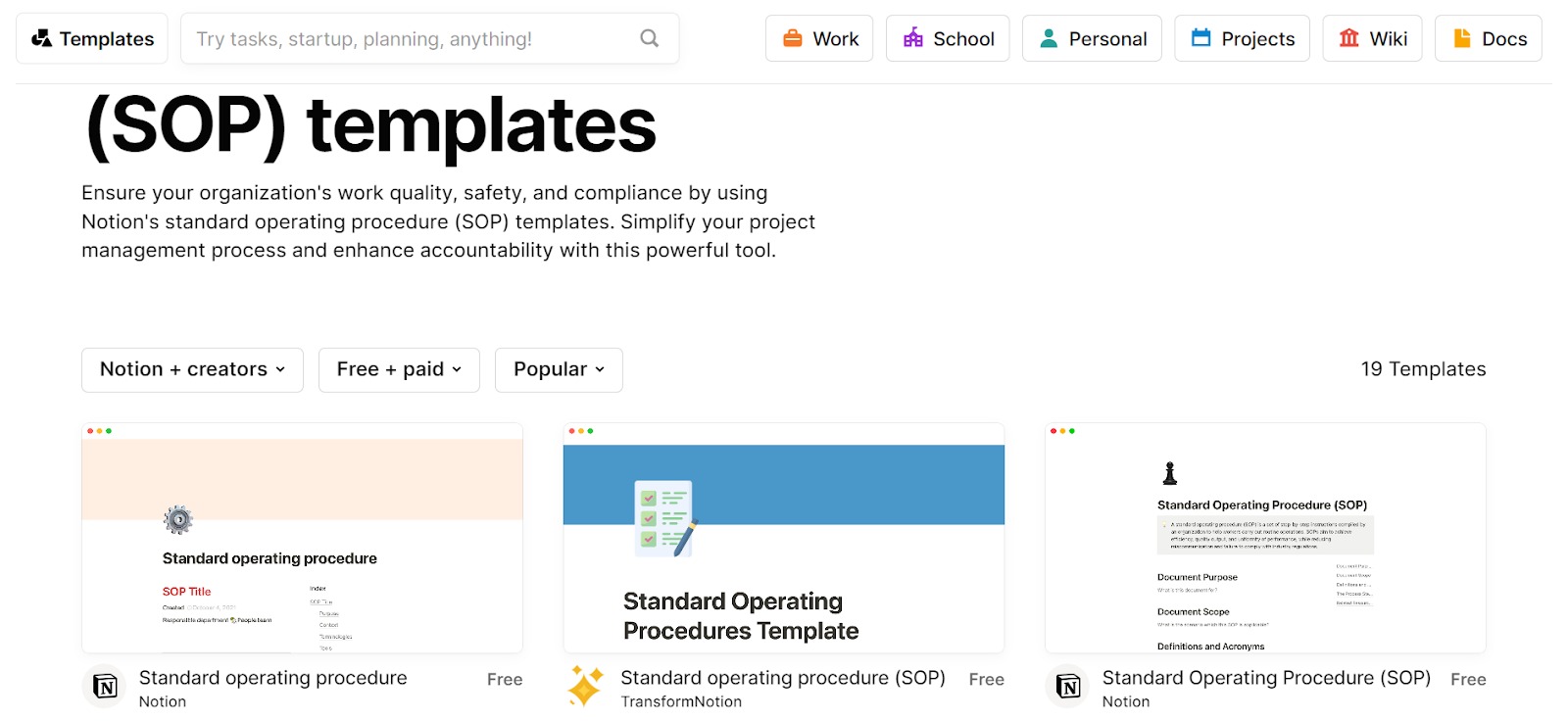Click the Templates shapes icon

click(x=41, y=38)
